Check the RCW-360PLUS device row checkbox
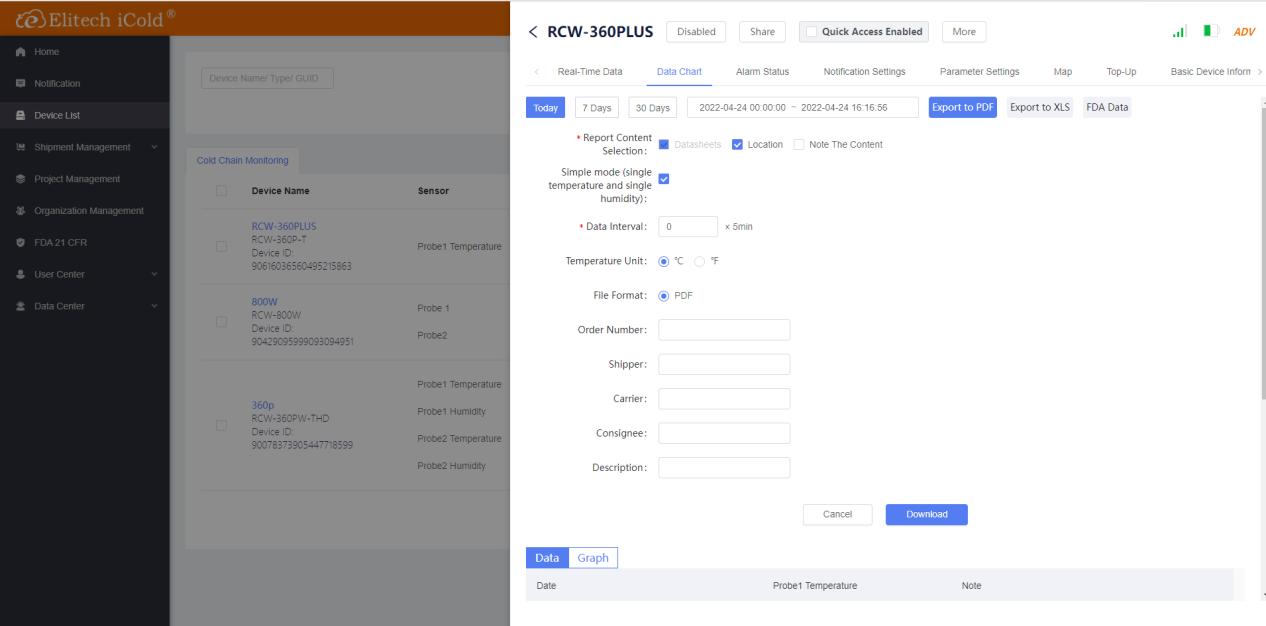 click(221, 247)
